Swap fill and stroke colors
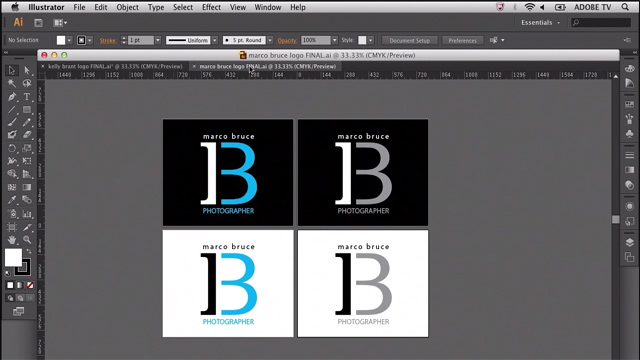Viewport: 640px width, 360px height. [x=29, y=251]
